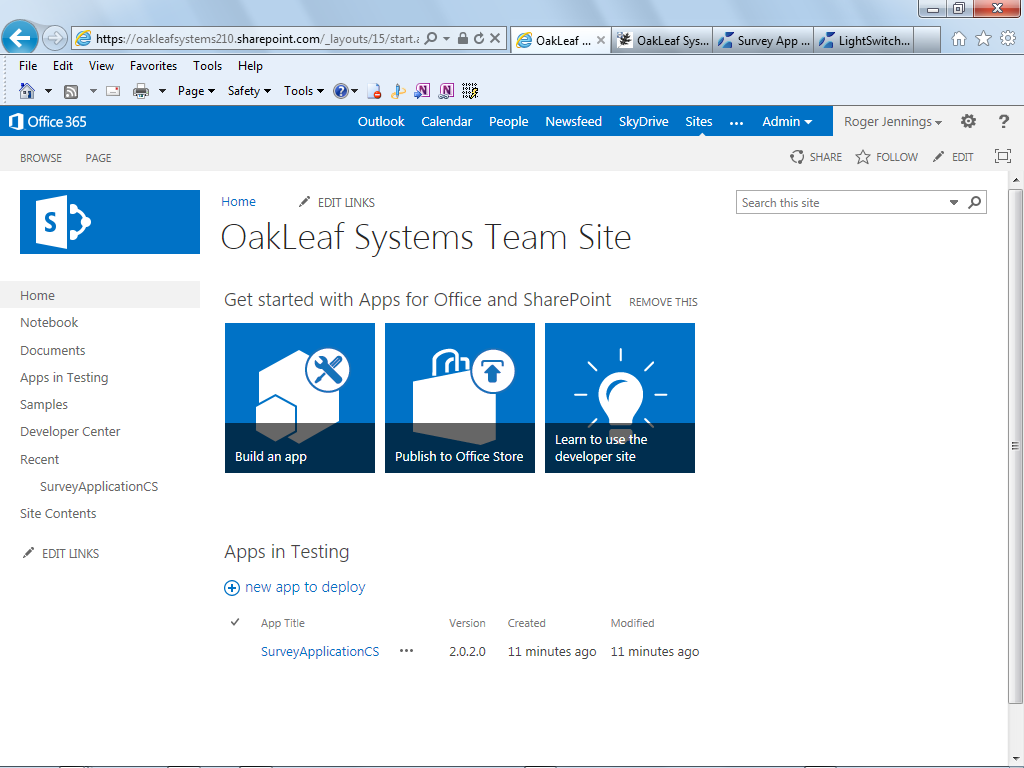1024x768 pixels.
Task: Open the Edit menu
Action: click(x=63, y=66)
